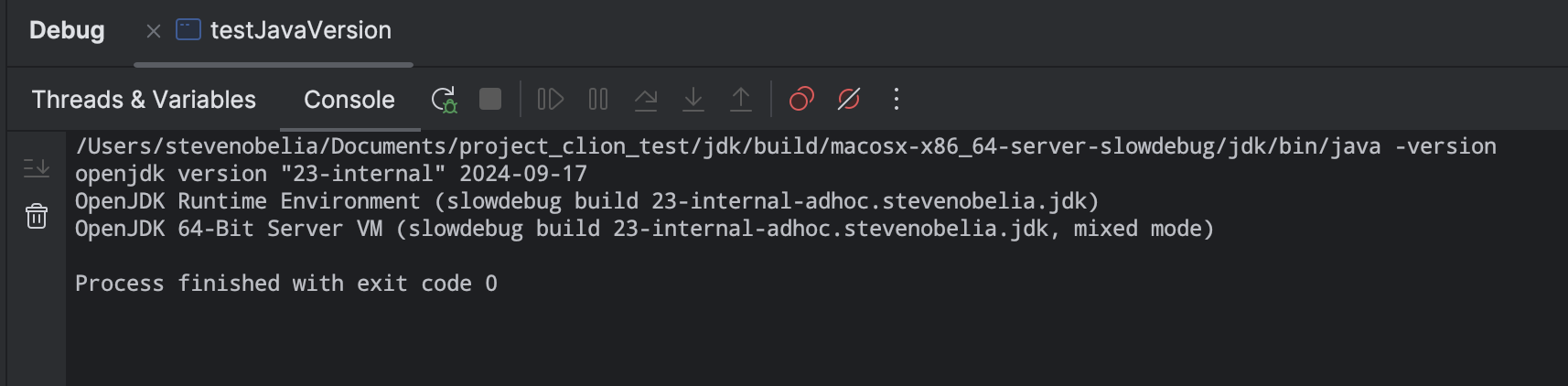Close the testJavaVersion debug tab

point(154,31)
